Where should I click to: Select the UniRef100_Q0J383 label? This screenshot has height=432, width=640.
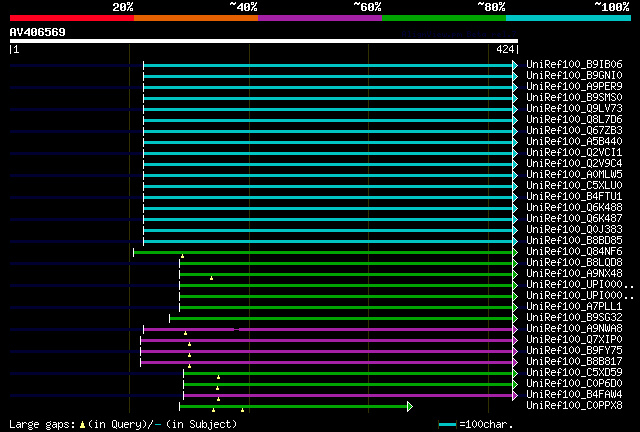click(574, 229)
